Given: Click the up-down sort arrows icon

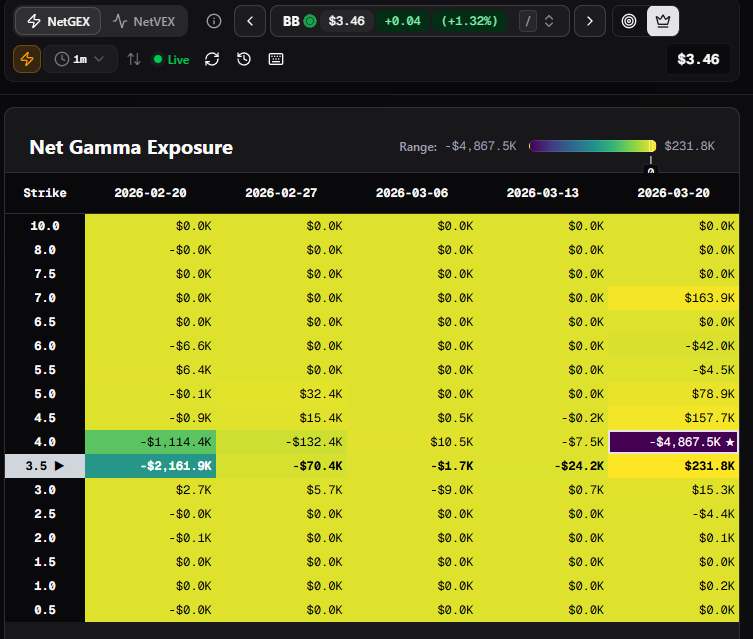Looking at the screenshot, I should click(x=134, y=59).
